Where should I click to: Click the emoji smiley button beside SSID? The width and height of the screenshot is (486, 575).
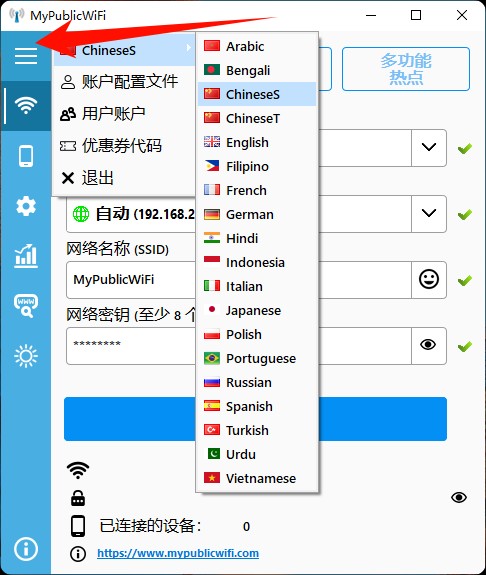pyautogui.click(x=428, y=279)
